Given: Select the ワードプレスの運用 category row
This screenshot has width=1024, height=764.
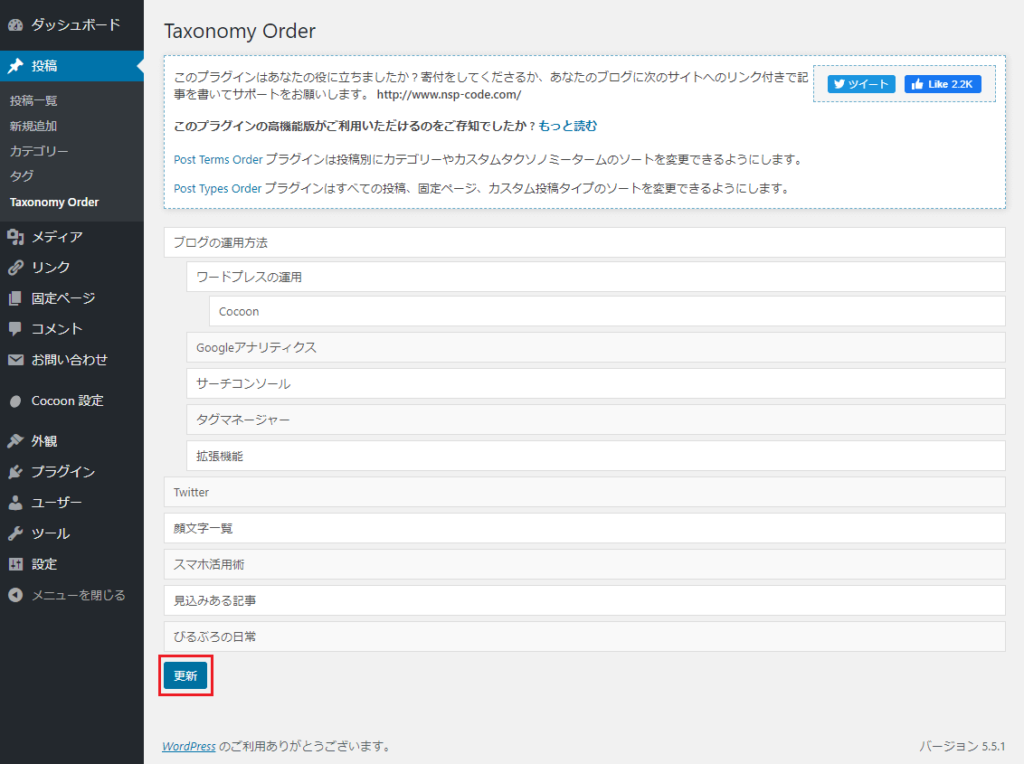Looking at the screenshot, I should pyautogui.click(x=596, y=277).
